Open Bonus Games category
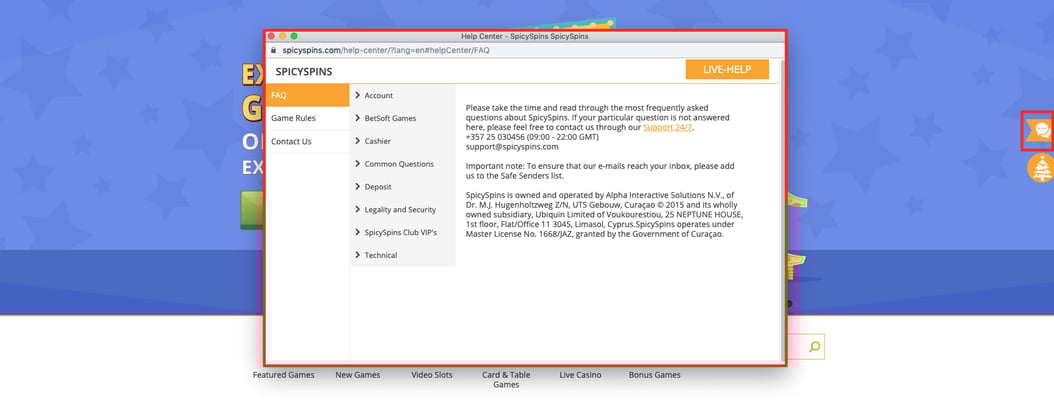 tap(655, 375)
